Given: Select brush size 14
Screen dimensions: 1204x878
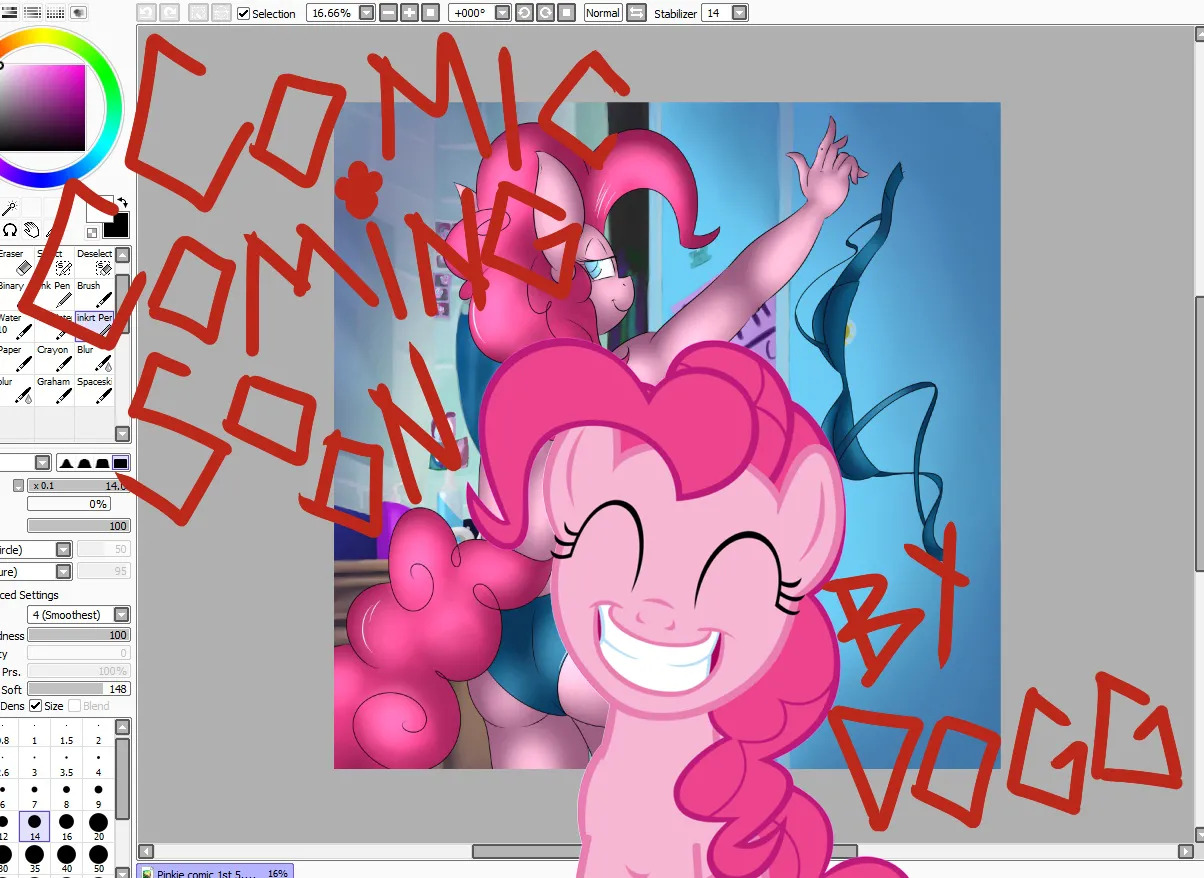Looking at the screenshot, I should [x=34, y=824].
